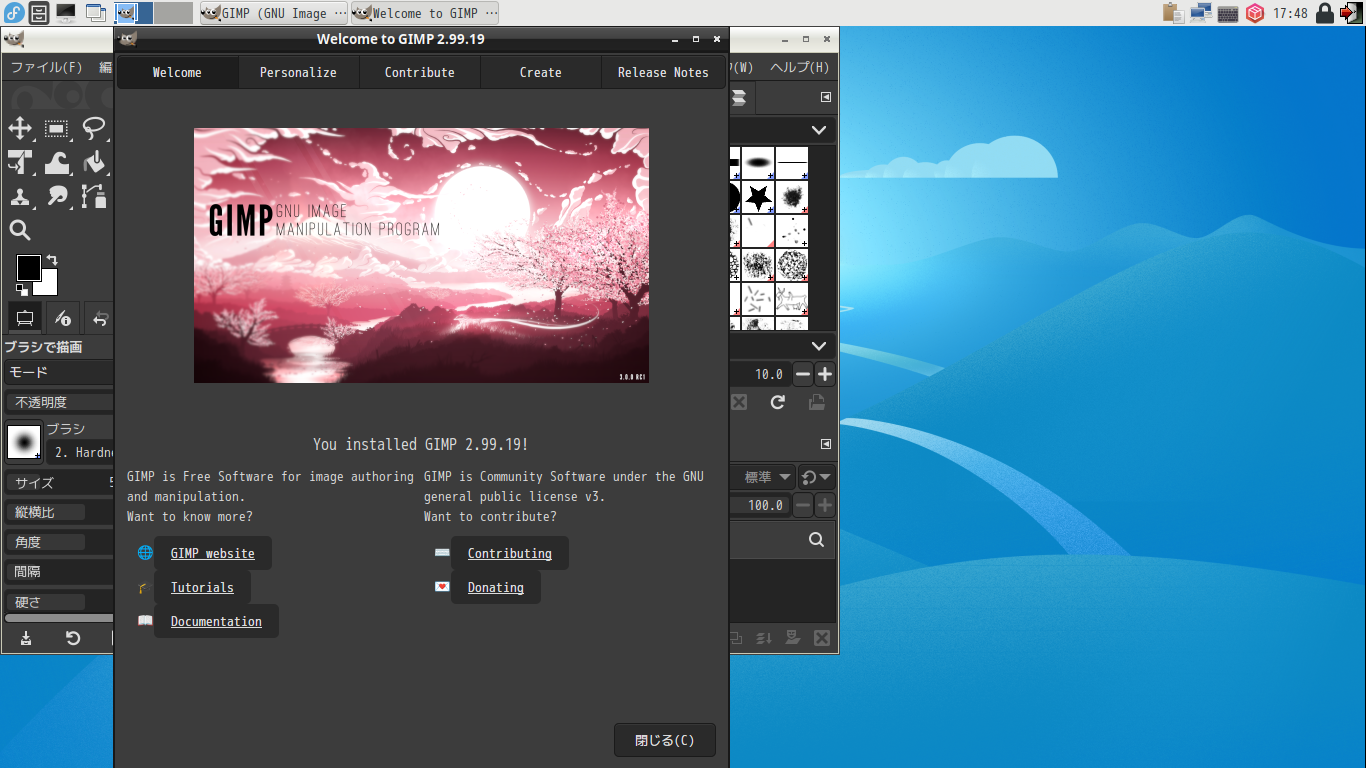This screenshot has width=1366, height=768.
Task: Open the Documentation link
Action: (216, 621)
